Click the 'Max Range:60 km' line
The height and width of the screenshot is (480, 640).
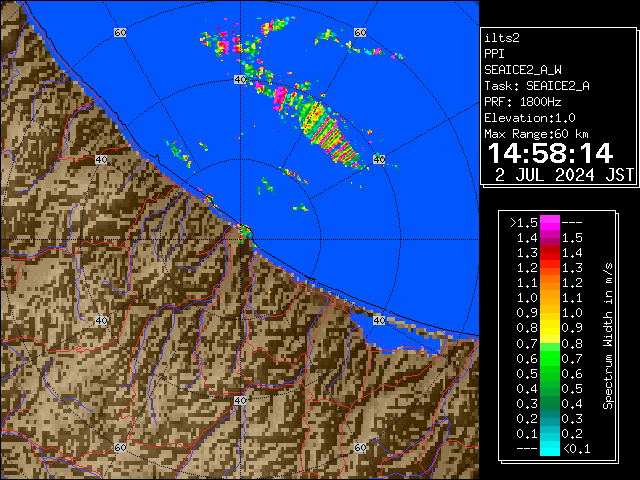coord(537,134)
